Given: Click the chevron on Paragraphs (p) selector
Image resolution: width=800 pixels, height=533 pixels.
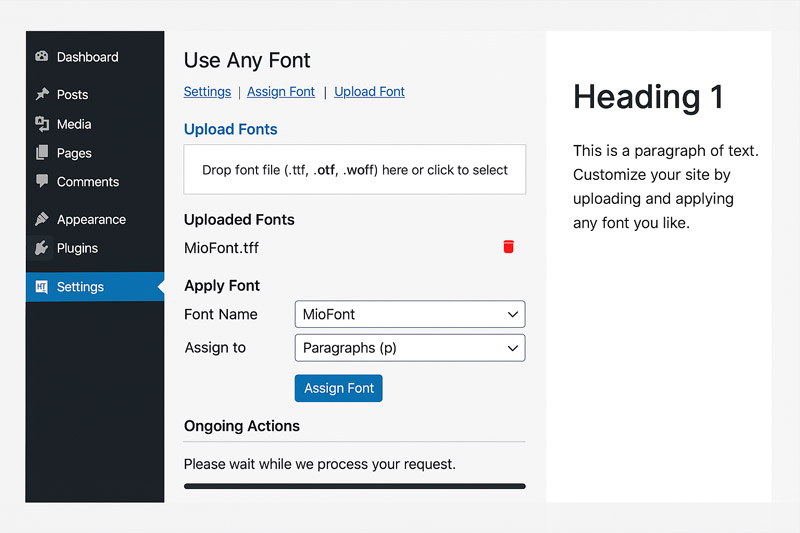Looking at the screenshot, I should (513, 348).
